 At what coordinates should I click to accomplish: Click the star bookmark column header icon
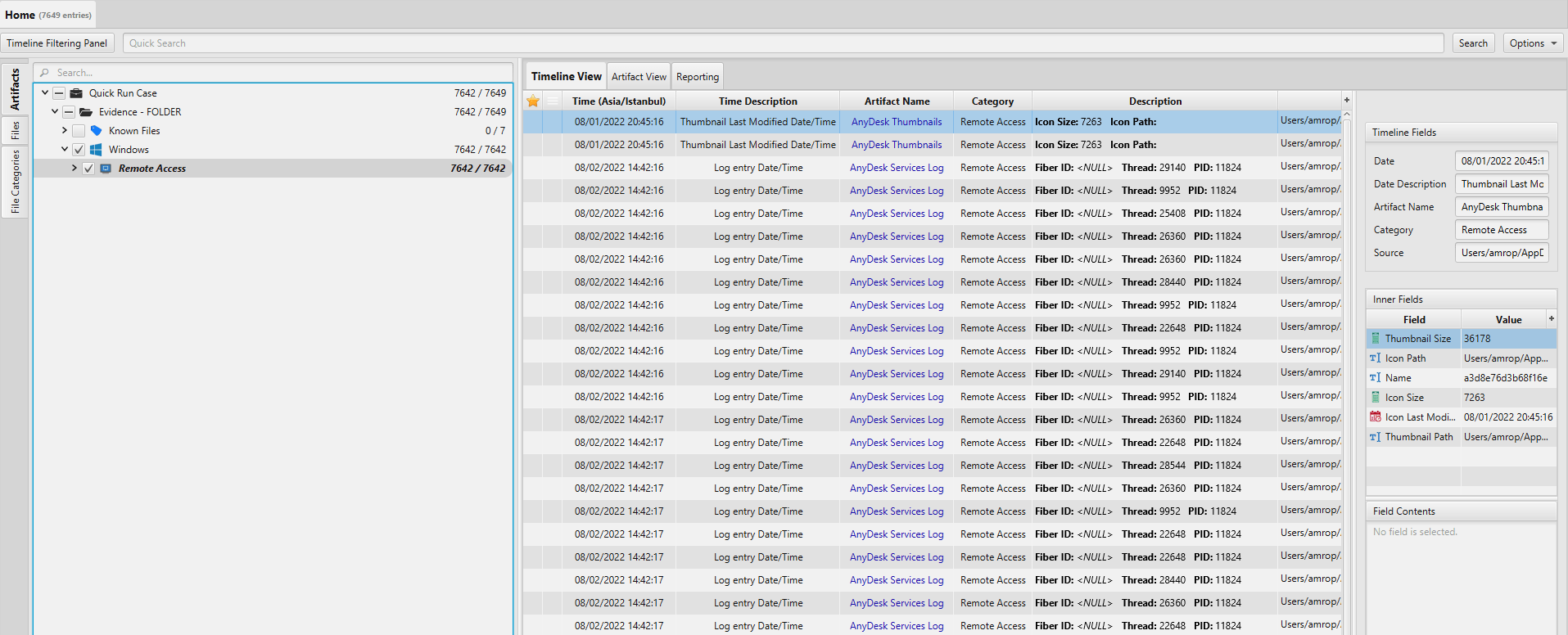533,101
